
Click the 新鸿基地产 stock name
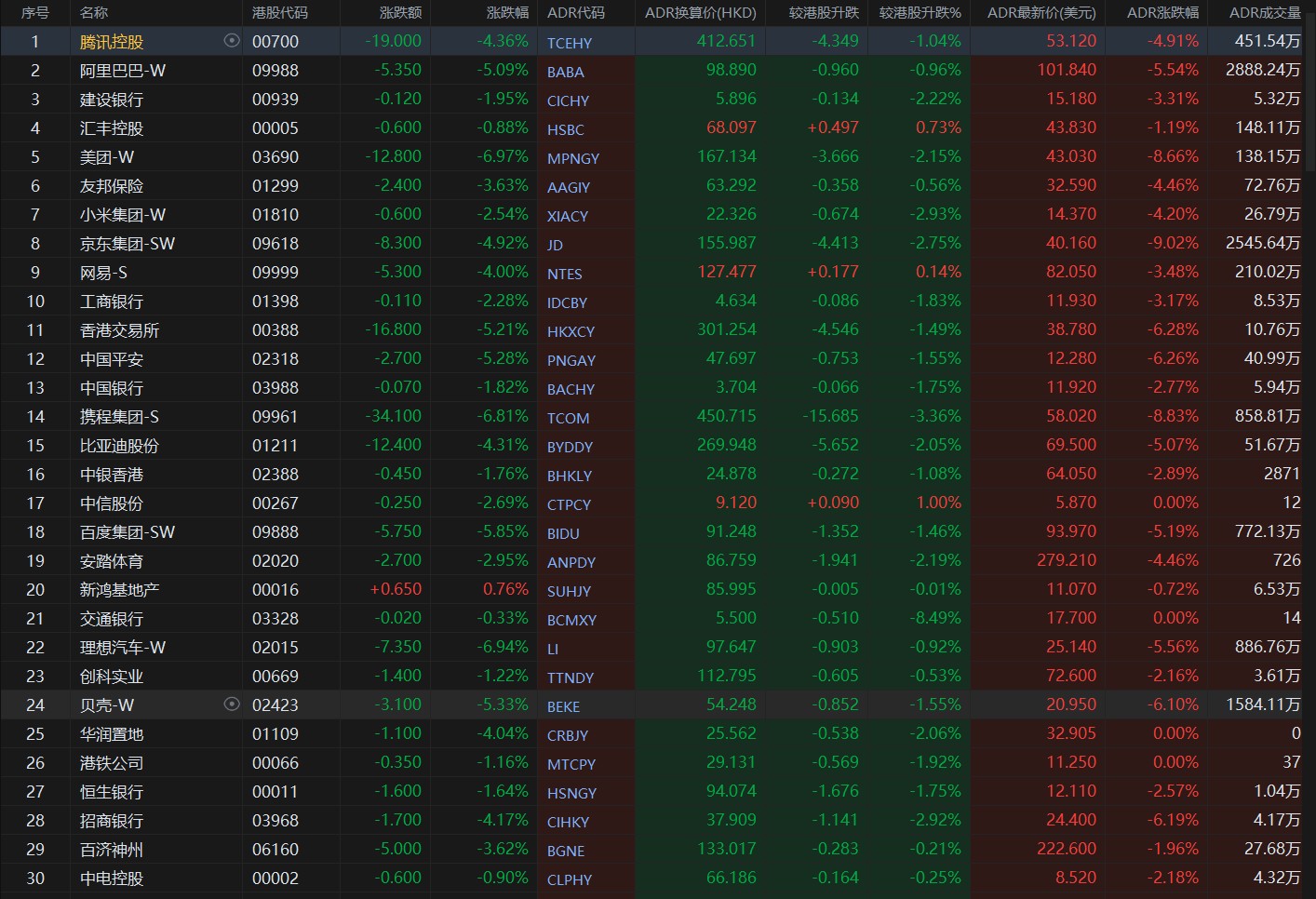click(119, 590)
